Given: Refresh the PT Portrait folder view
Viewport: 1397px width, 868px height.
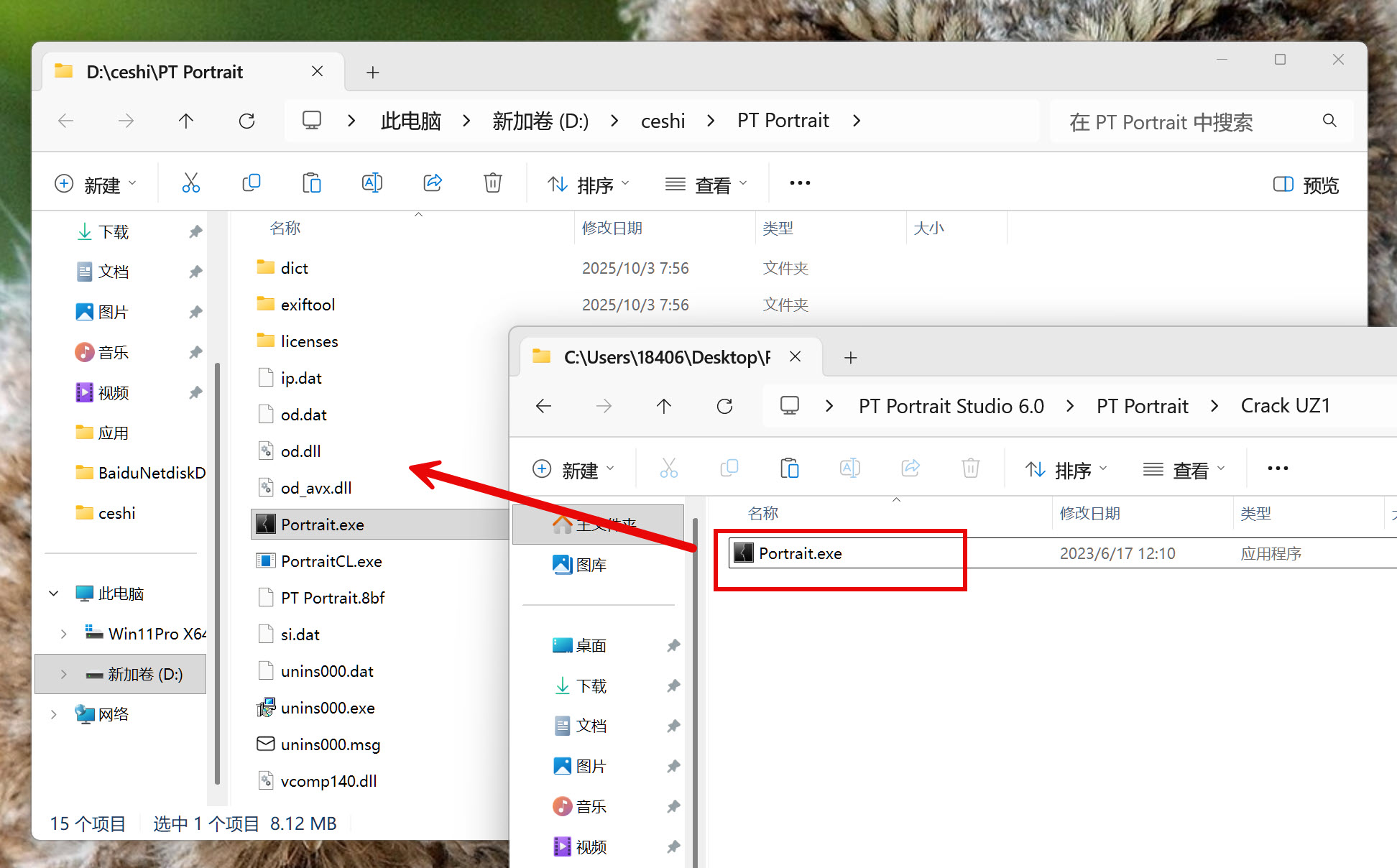Looking at the screenshot, I should pos(246,121).
